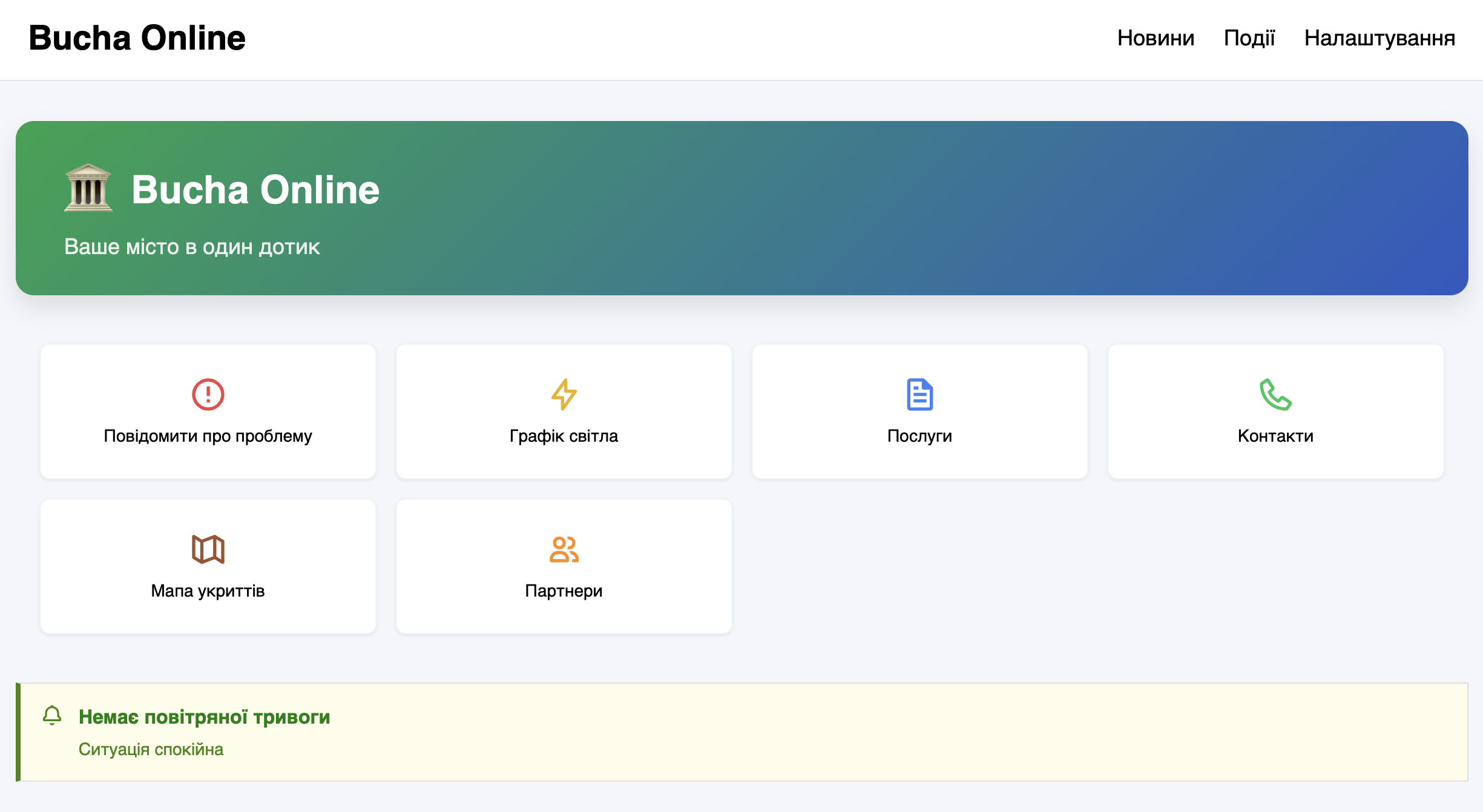The height and width of the screenshot is (812, 1483).
Task: Open the Послуги card label
Action: pos(919,436)
